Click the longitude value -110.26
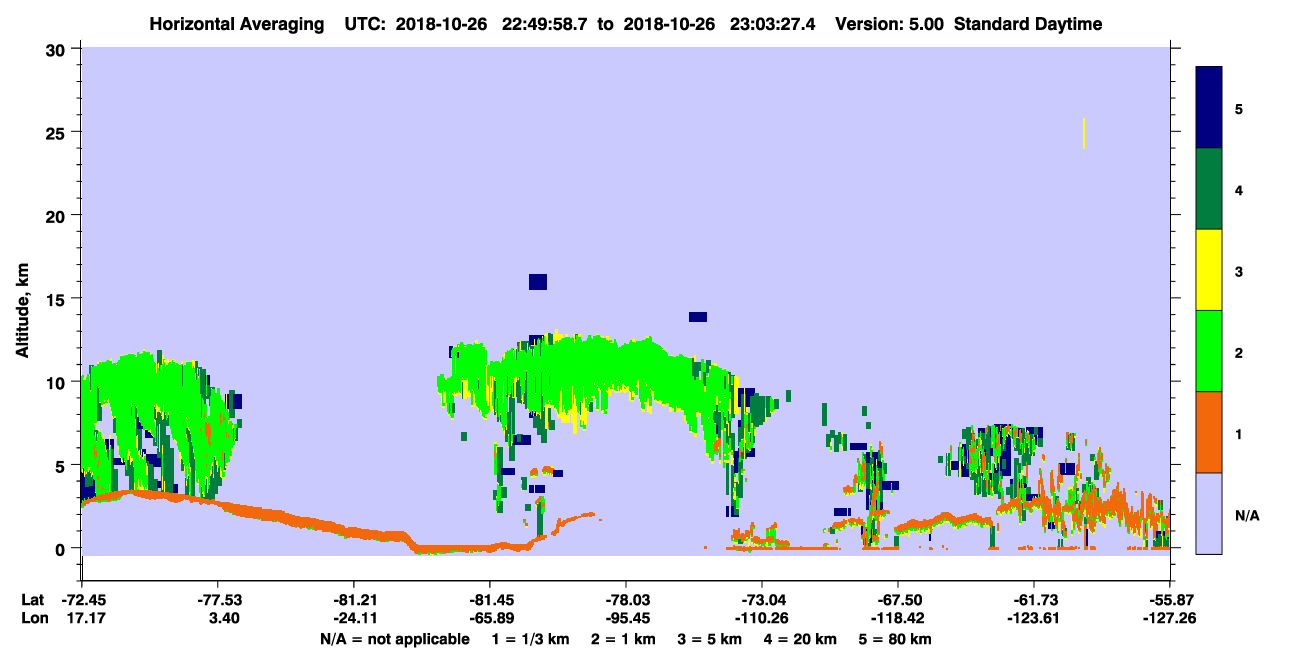This screenshot has width=1300, height=667. pos(762,618)
